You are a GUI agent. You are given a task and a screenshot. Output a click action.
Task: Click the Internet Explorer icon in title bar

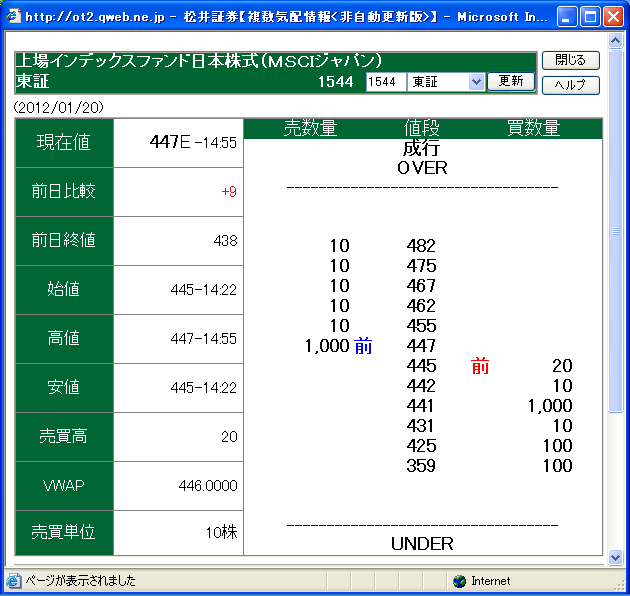click(x=13, y=16)
